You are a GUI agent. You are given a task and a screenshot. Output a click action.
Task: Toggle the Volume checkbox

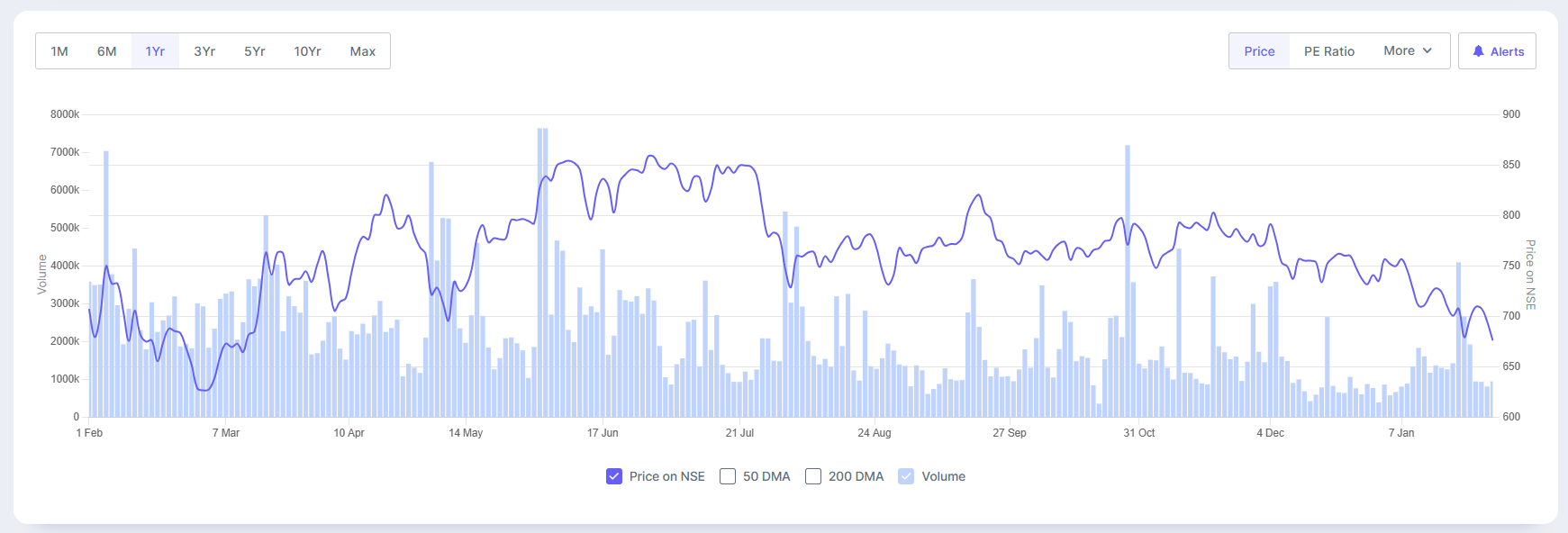pyautogui.click(x=906, y=476)
